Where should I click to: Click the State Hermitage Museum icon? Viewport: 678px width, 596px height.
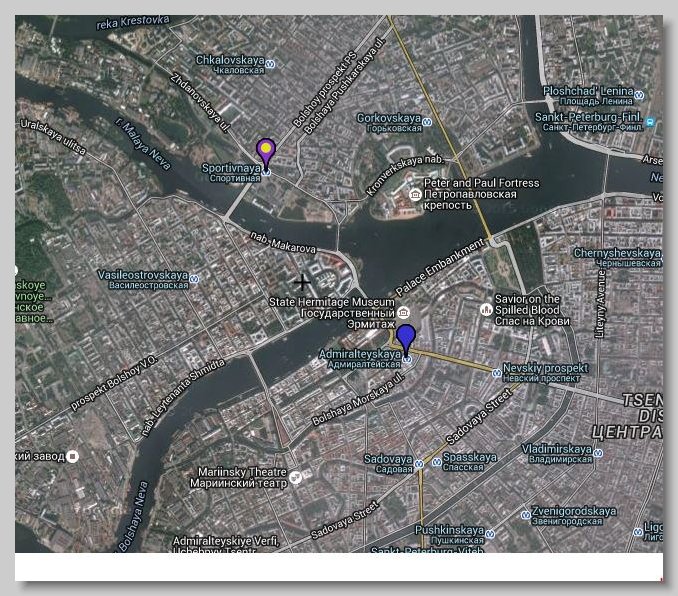click(x=403, y=311)
